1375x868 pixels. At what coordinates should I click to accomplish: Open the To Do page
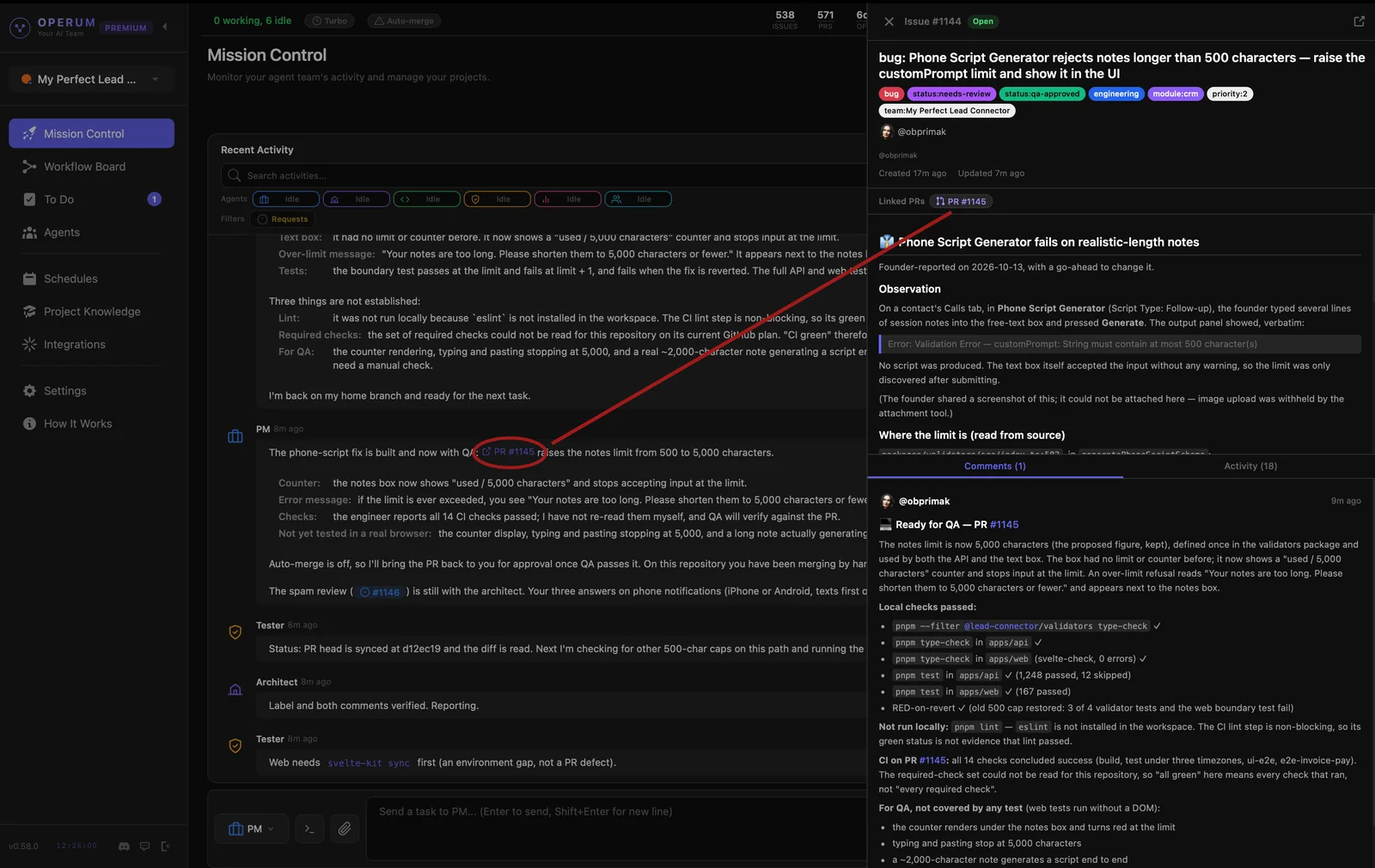point(91,199)
